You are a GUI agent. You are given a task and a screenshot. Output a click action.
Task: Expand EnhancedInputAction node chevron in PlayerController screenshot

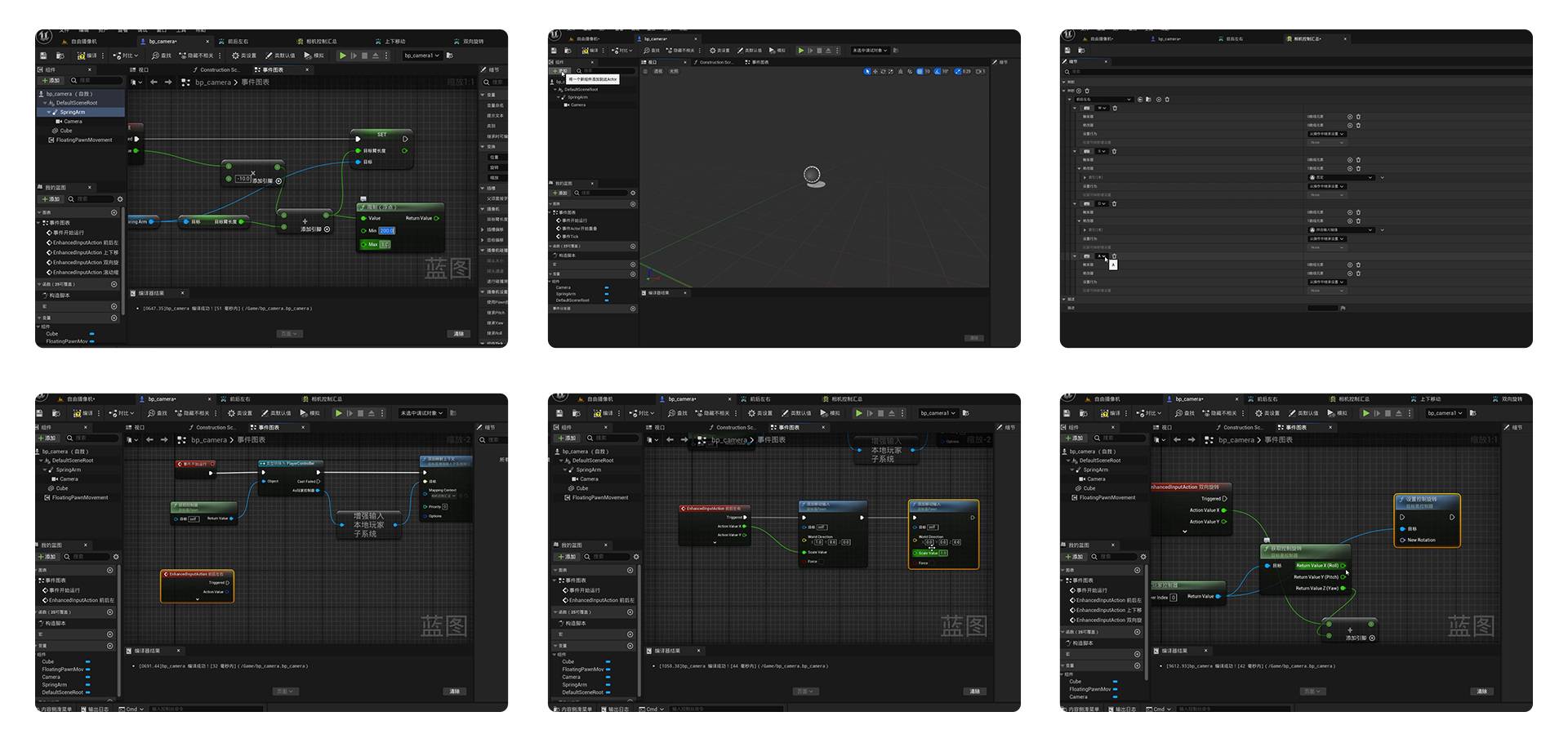(198, 599)
